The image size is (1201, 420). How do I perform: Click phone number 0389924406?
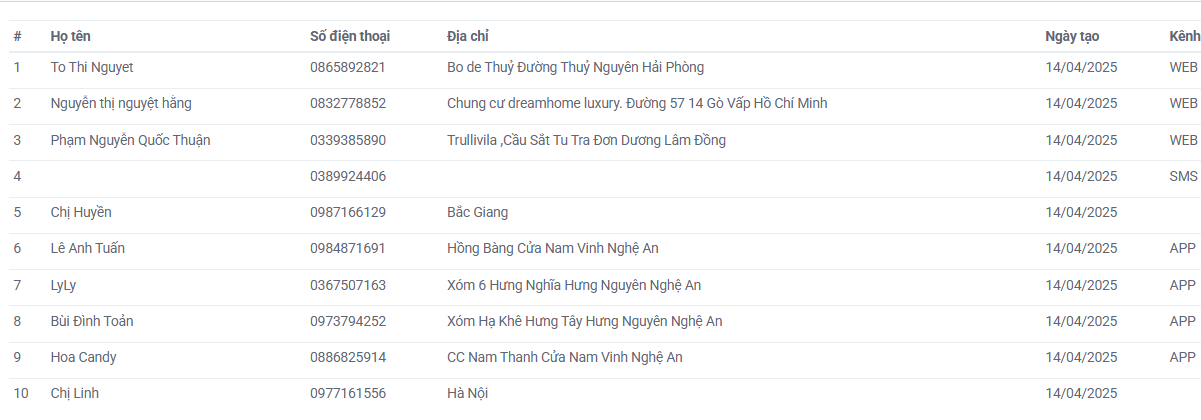click(x=348, y=176)
